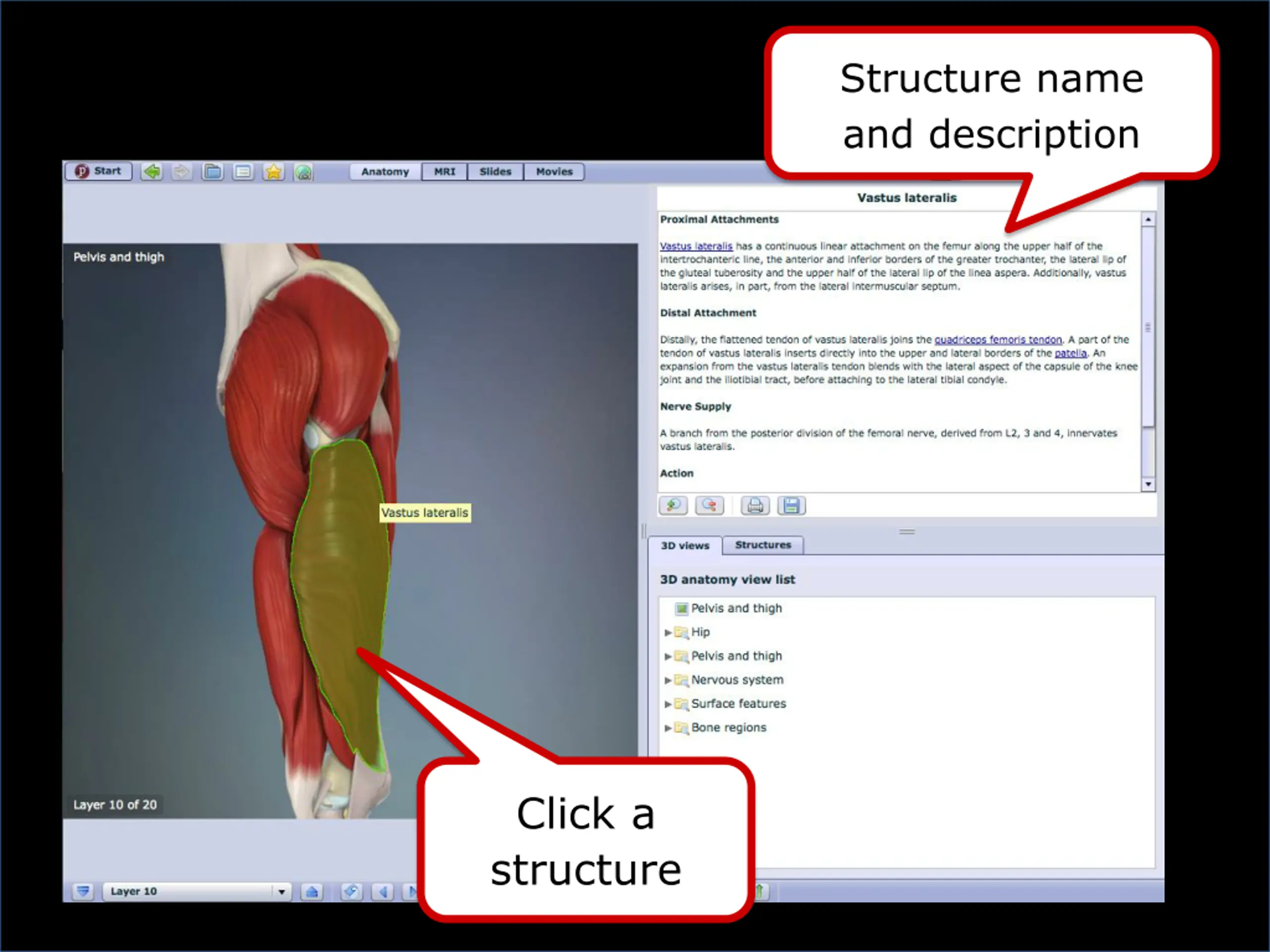
Task: Click the globe icon in toolbar
Action: (x=303, y=171)
